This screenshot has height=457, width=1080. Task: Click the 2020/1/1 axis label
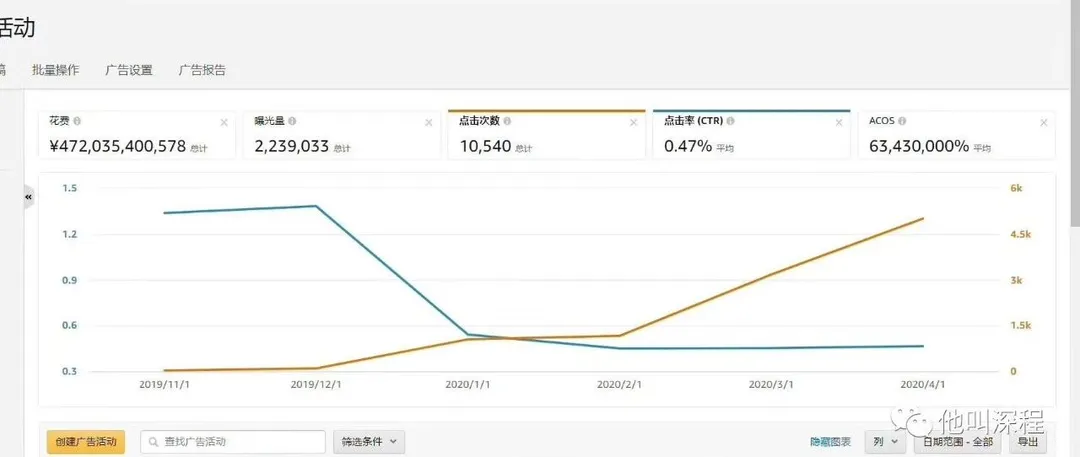coord(469,385)
